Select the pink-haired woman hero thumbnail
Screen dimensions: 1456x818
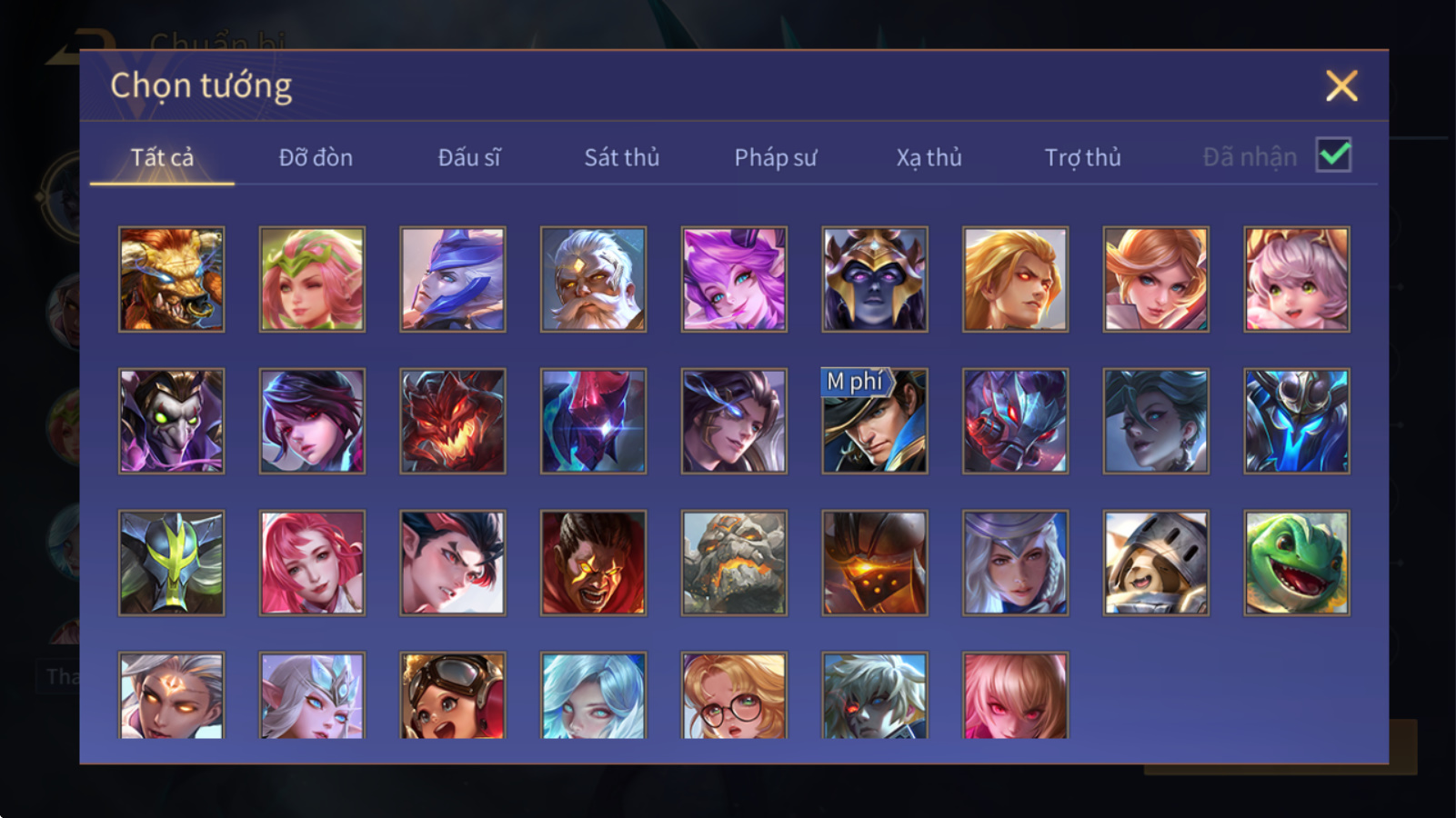312,563
